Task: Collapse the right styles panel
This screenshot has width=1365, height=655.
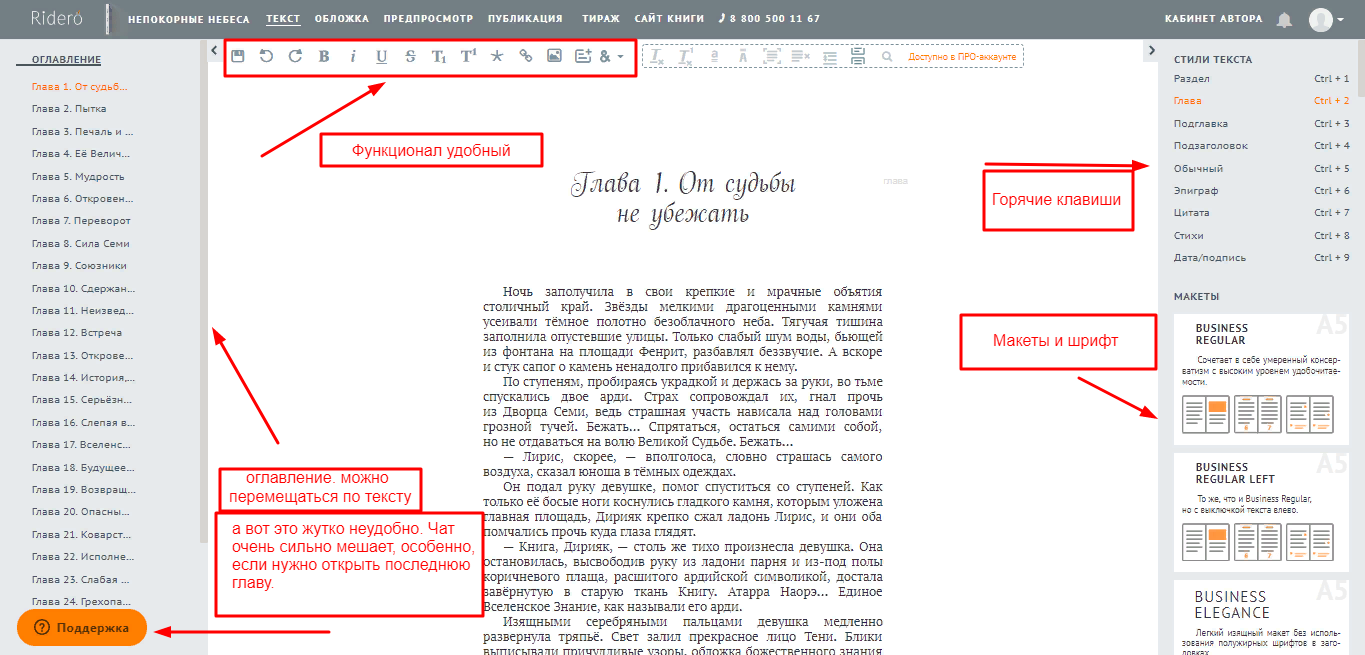Action: [x=1151, y=50]
